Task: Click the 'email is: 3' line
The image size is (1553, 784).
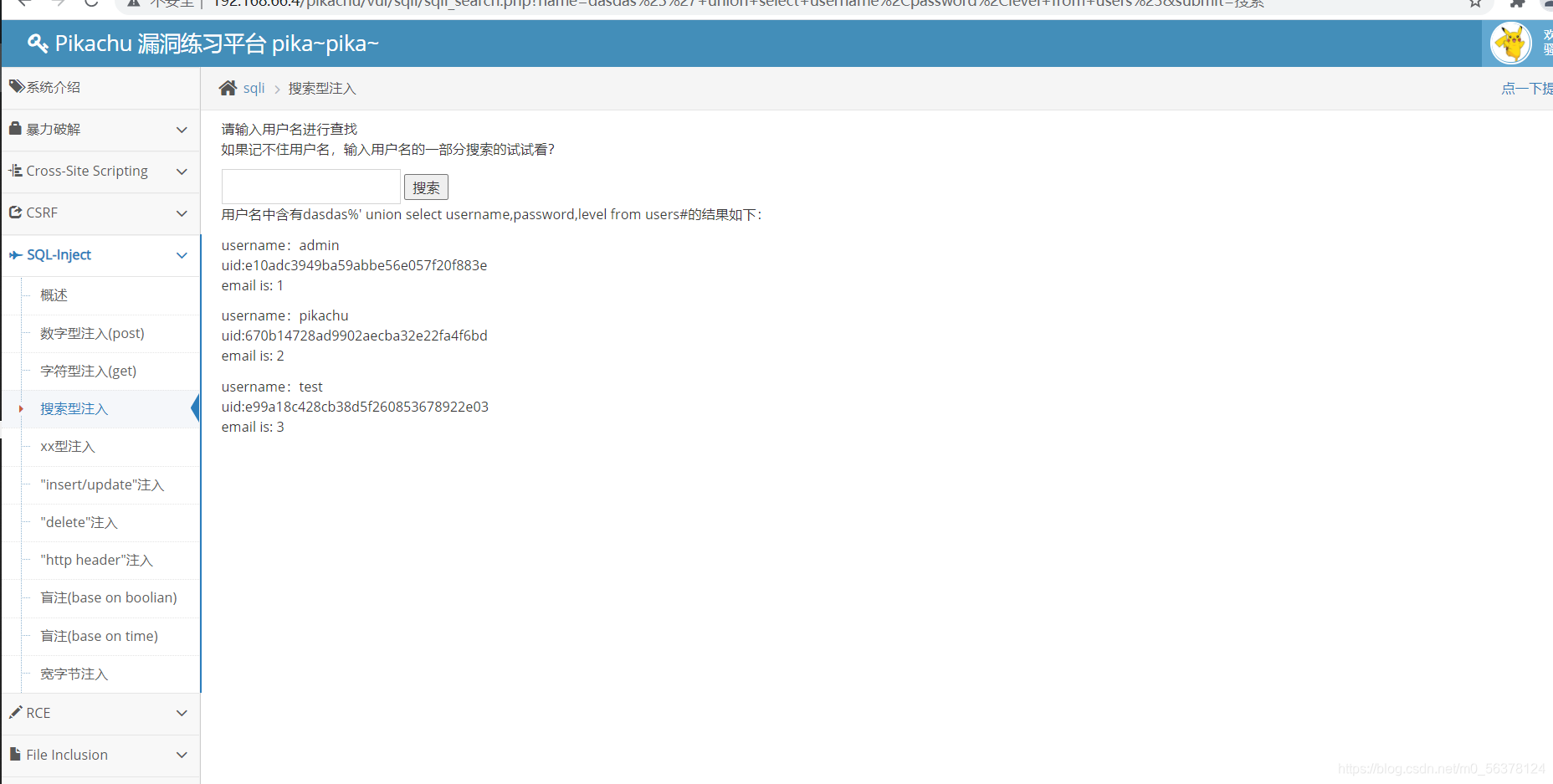Action: [x=253, y=427]
